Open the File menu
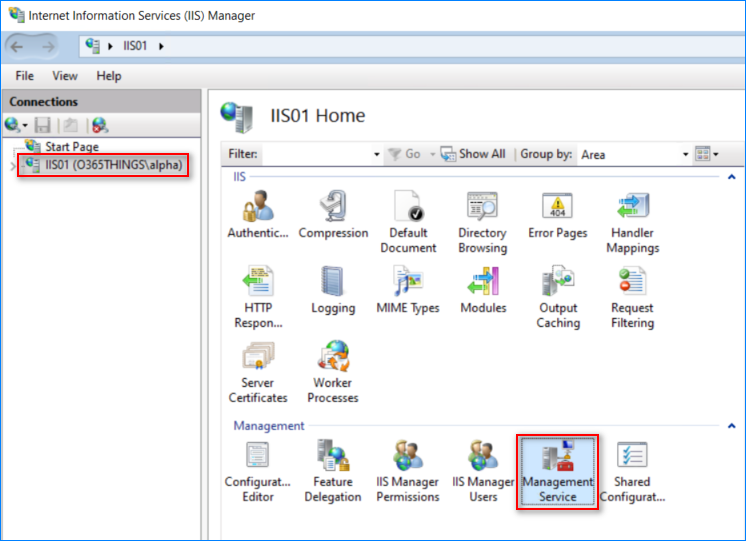 pos(24,76)
